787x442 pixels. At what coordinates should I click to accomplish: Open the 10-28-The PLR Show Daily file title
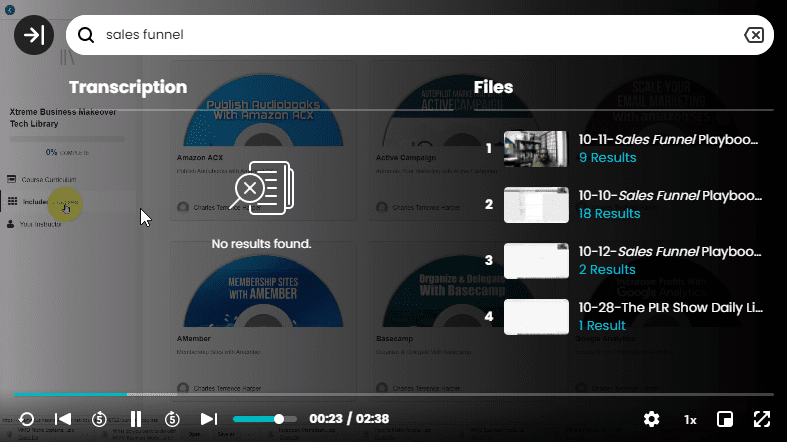click(x=671, y=308)
